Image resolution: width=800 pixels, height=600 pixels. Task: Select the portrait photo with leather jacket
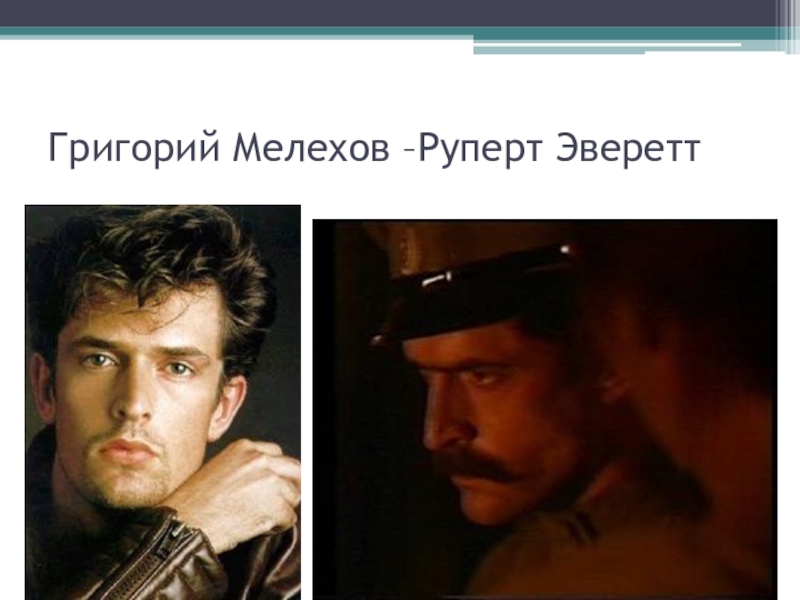(163, 402)
